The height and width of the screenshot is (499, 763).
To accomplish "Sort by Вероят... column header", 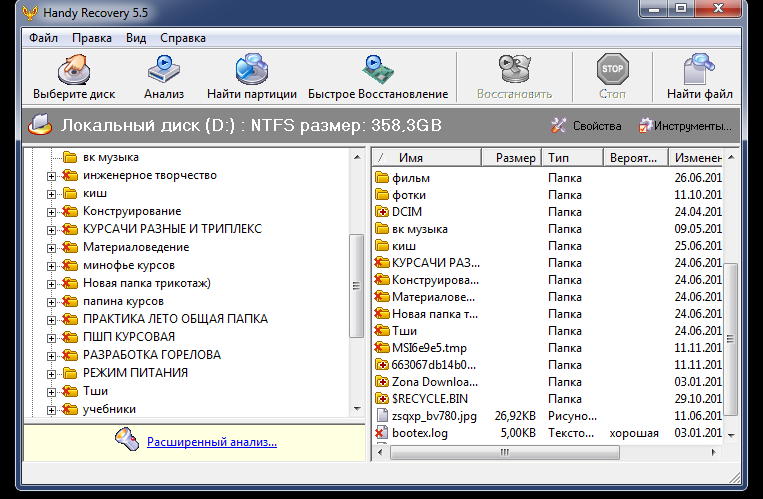I will pos(636,158).
